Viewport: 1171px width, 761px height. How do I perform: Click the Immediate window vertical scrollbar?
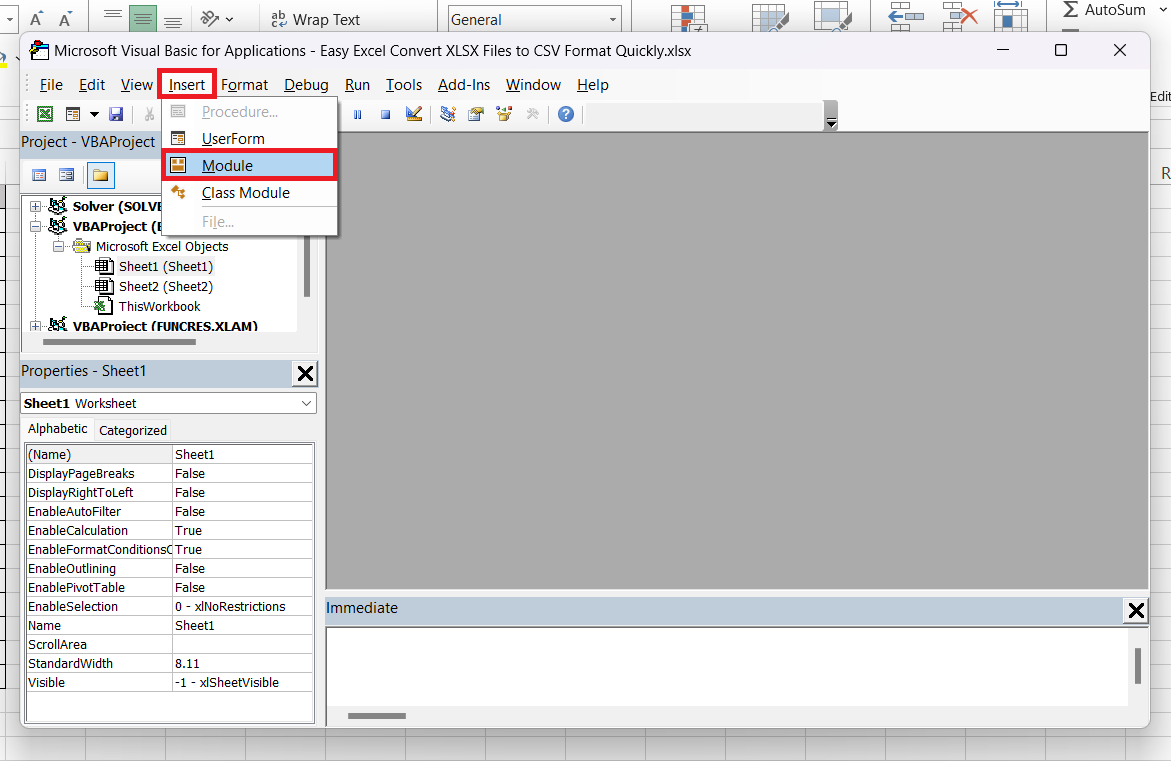coord(1137,665)
